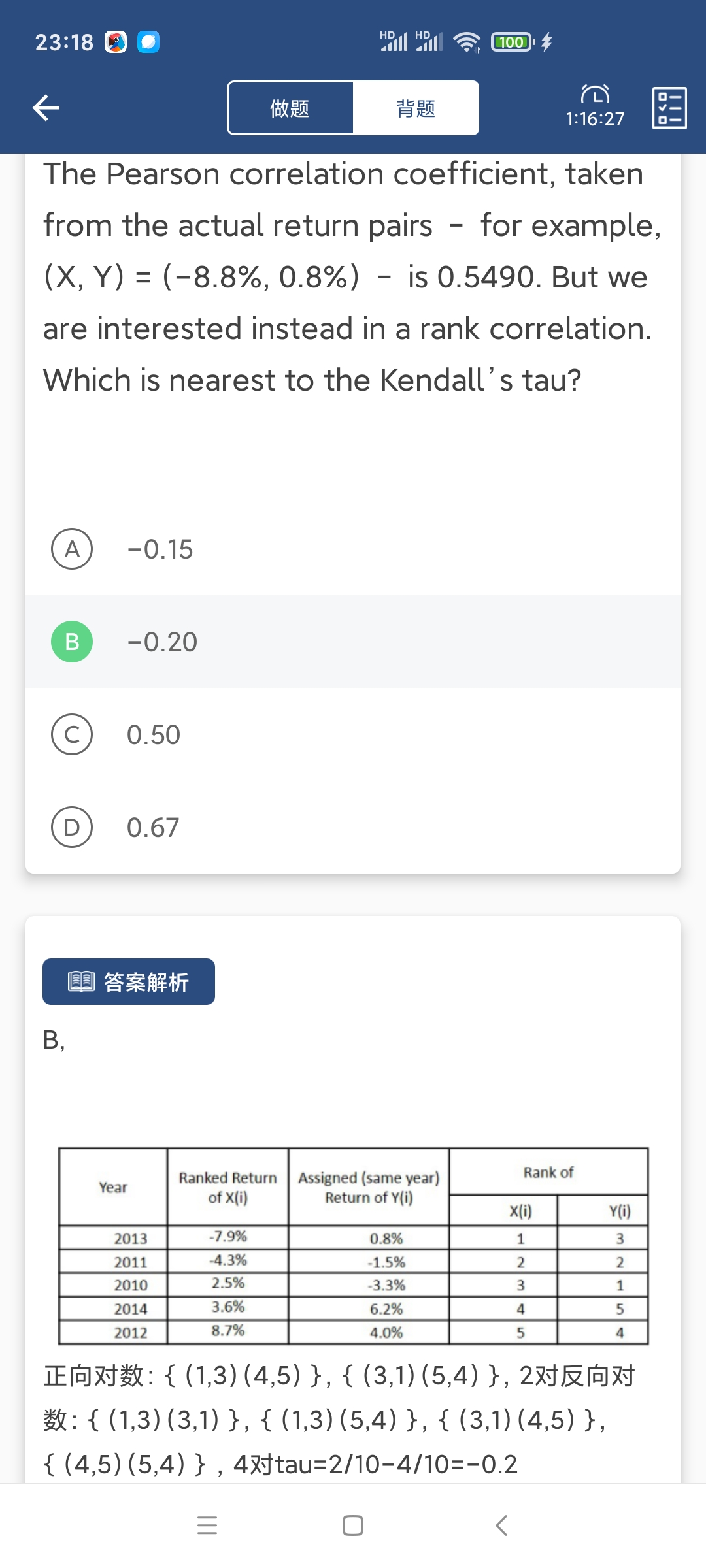Tap answer text 0.67
This screenshot has height=1568, width=706.
153,828
